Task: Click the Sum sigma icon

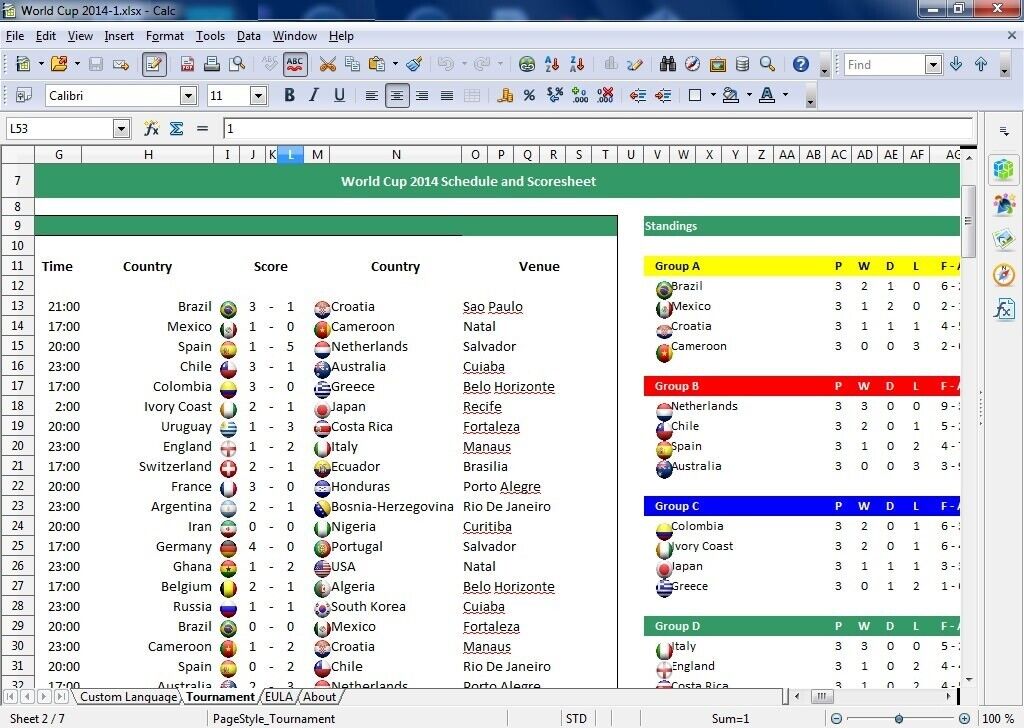Action: coord(177,128)
